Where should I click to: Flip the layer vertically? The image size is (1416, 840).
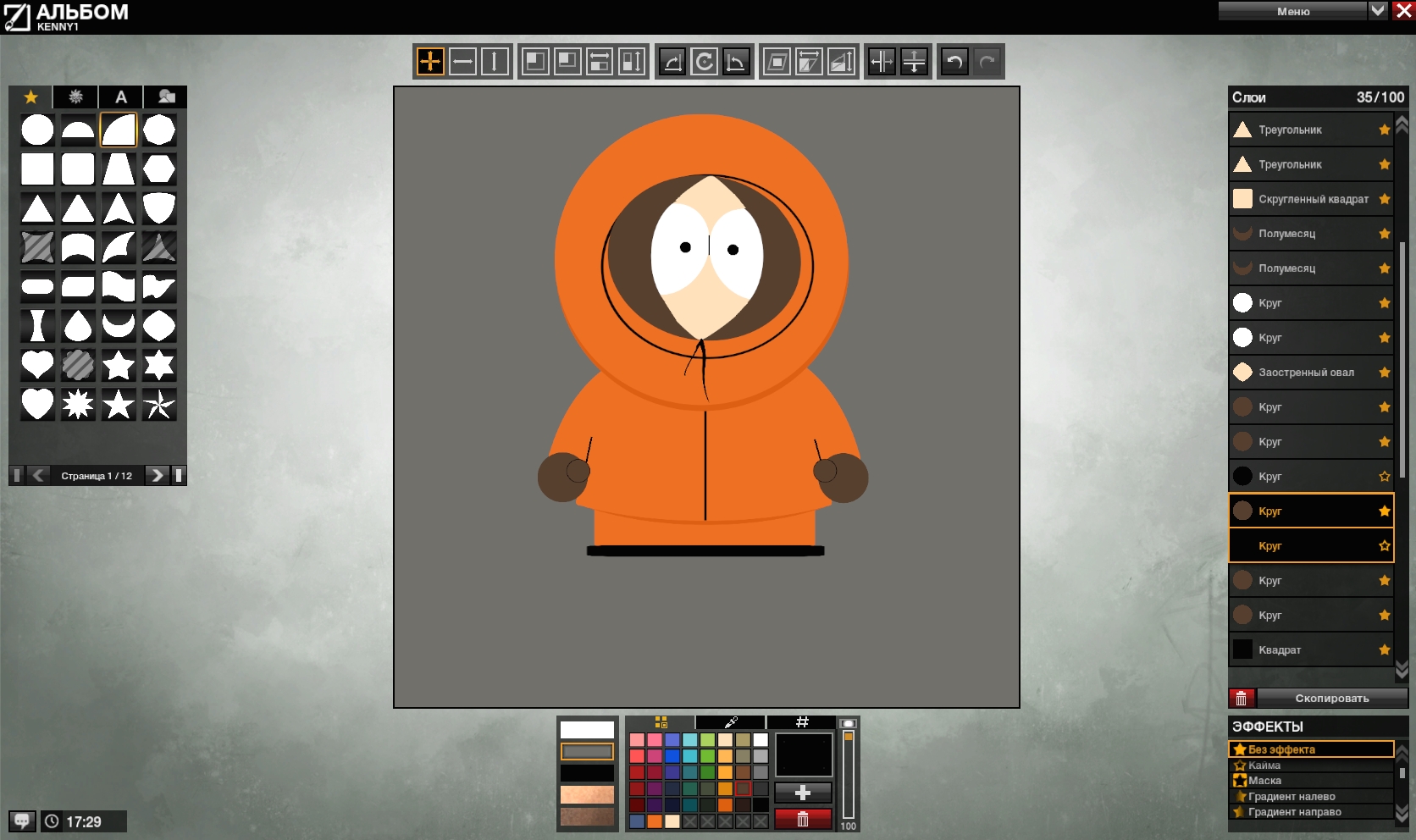tap(915, 61)
